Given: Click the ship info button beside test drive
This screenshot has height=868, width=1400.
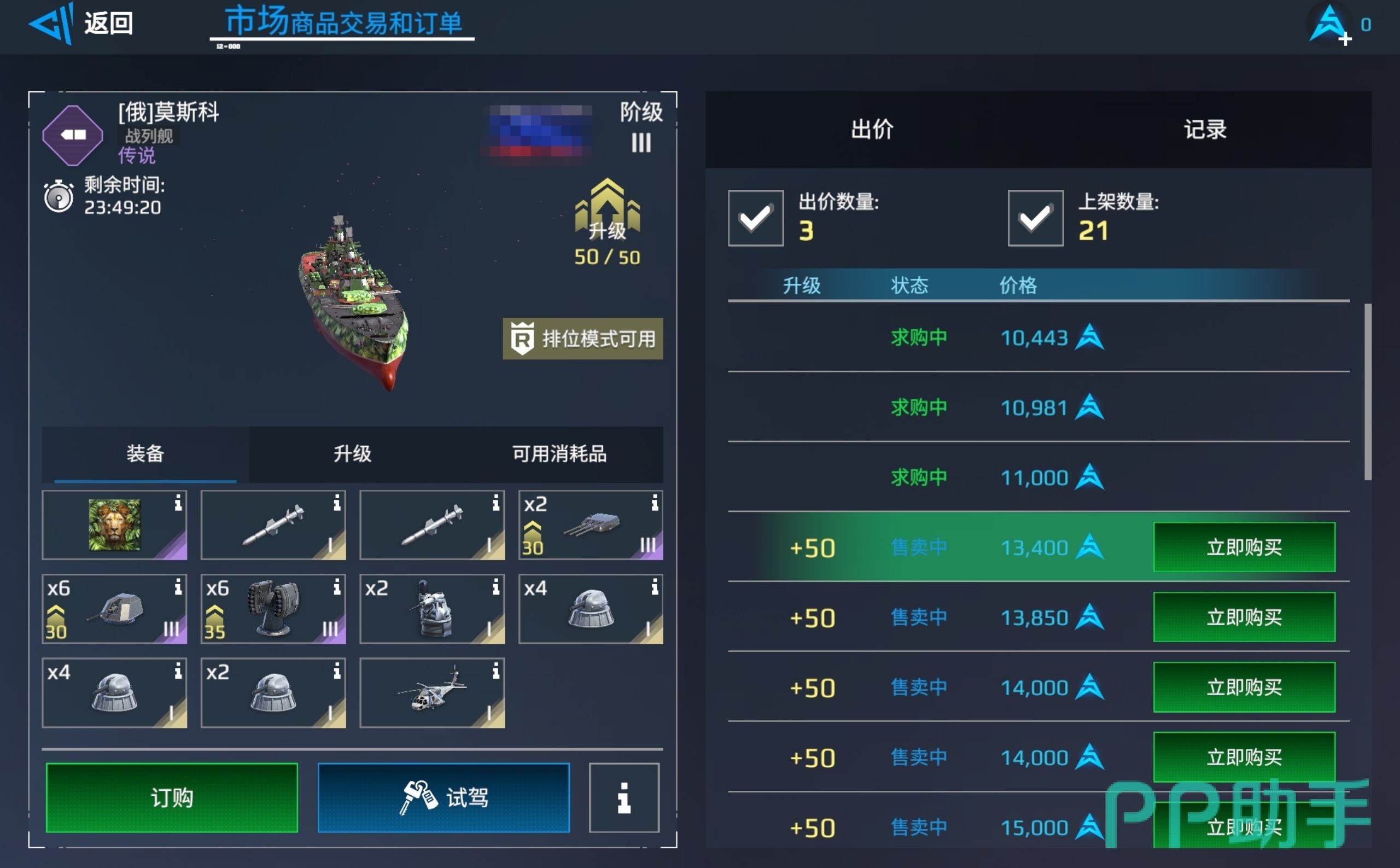Looking at the screenshot, I should click(x=624, y=797).
